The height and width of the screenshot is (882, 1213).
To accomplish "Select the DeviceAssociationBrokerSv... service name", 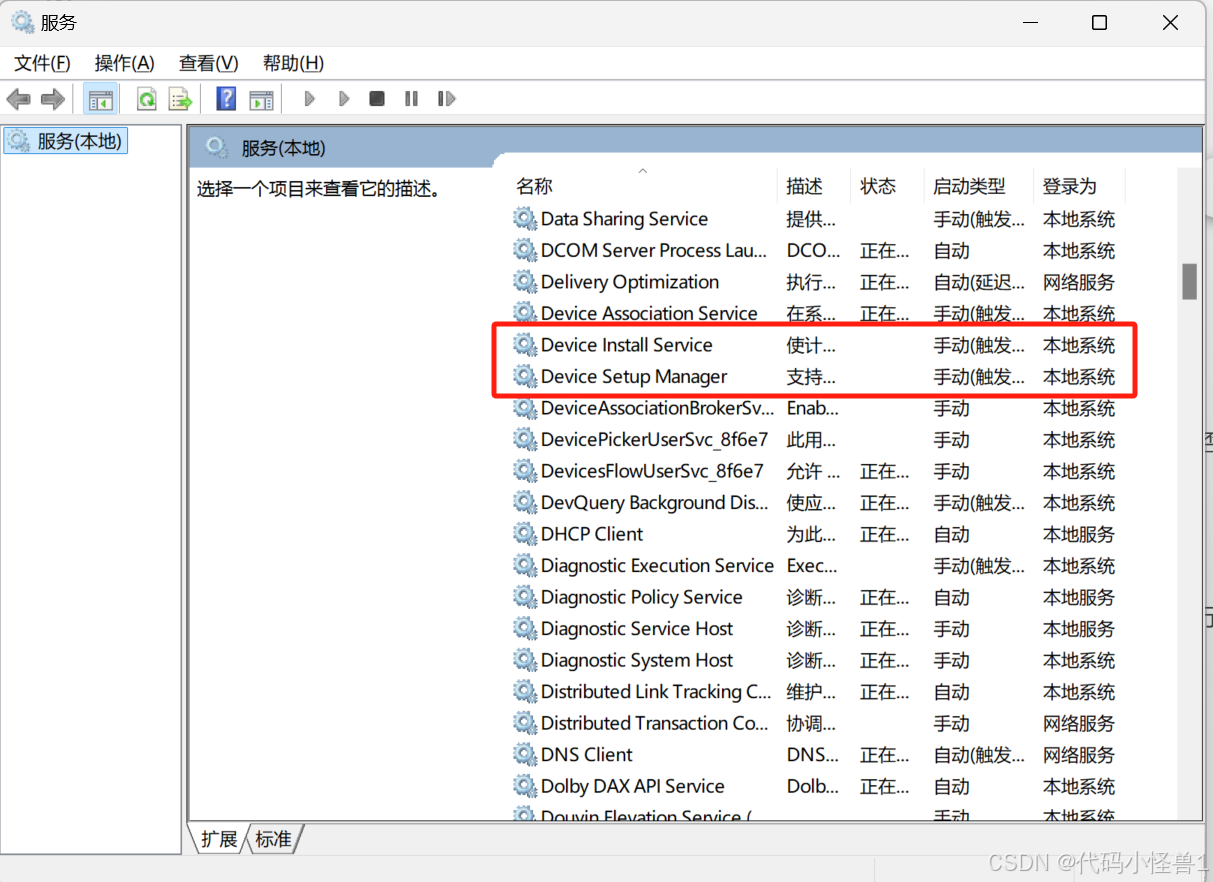I will [x=657, y=408].
